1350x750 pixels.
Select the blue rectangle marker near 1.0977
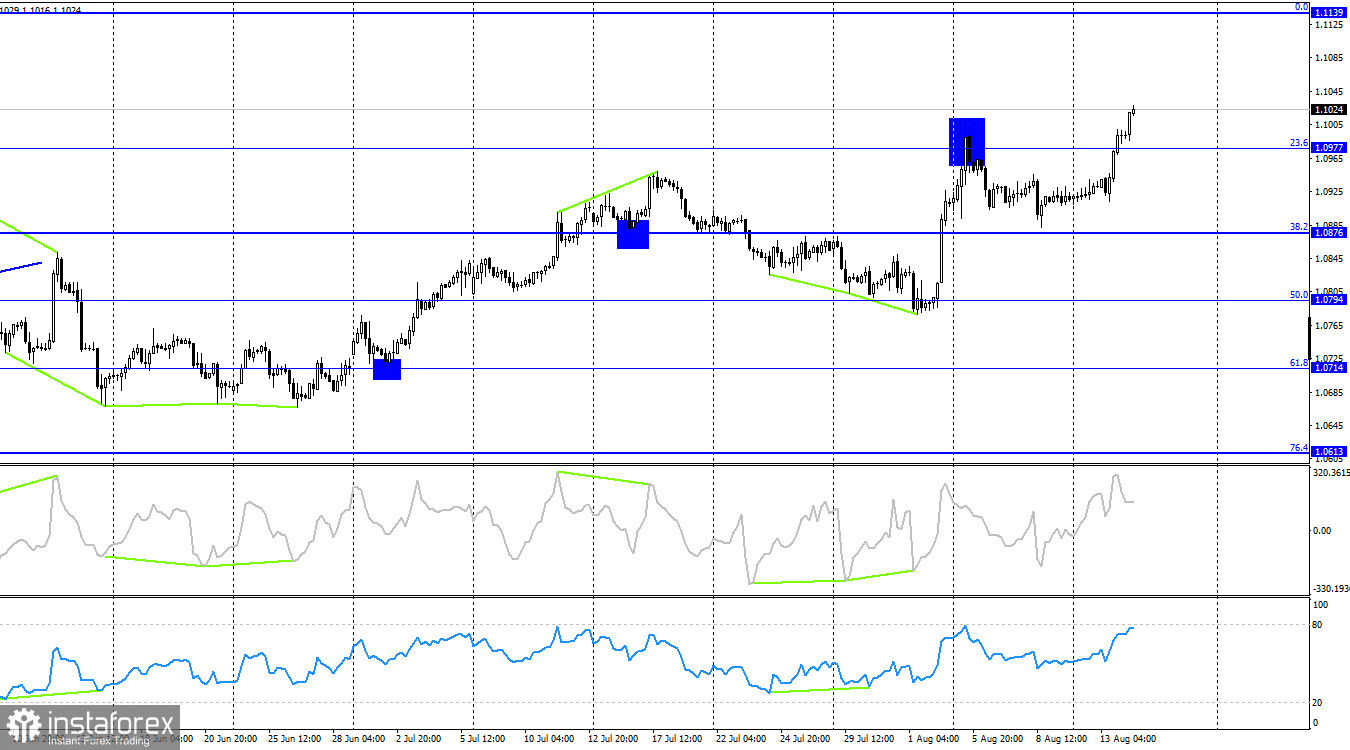[x=967, y=142]
